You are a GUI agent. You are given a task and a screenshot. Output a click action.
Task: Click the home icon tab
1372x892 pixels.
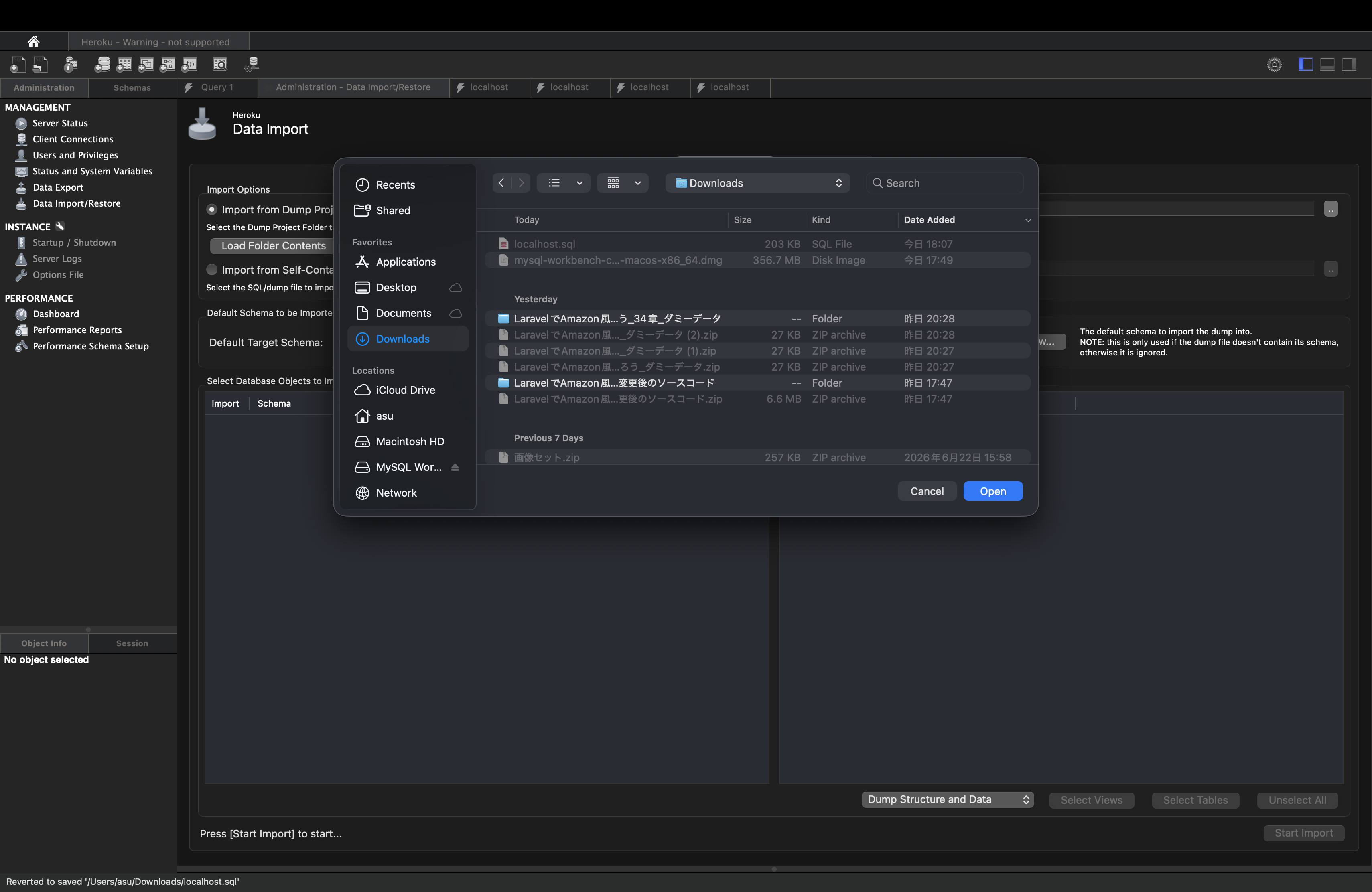click(33, 41)
